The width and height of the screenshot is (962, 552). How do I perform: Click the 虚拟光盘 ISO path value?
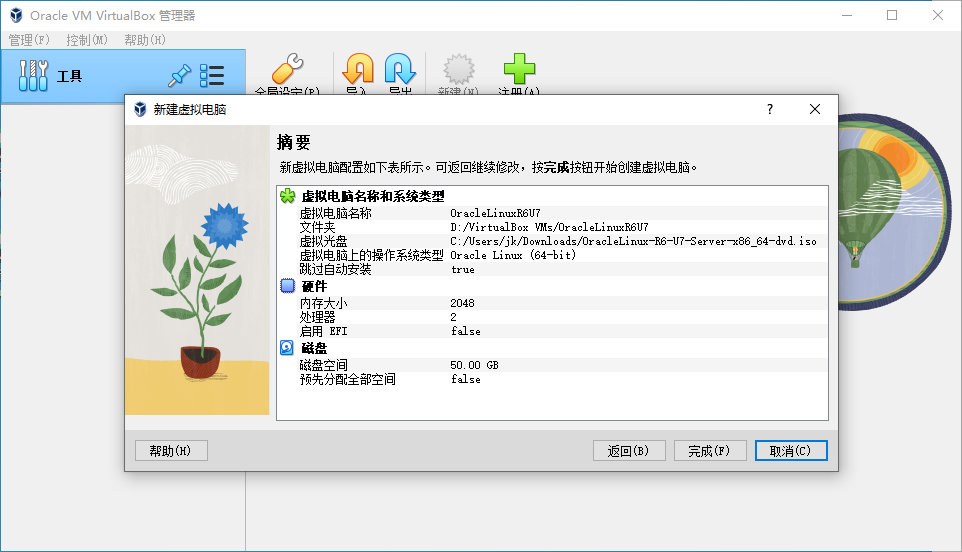coord(633,241)
